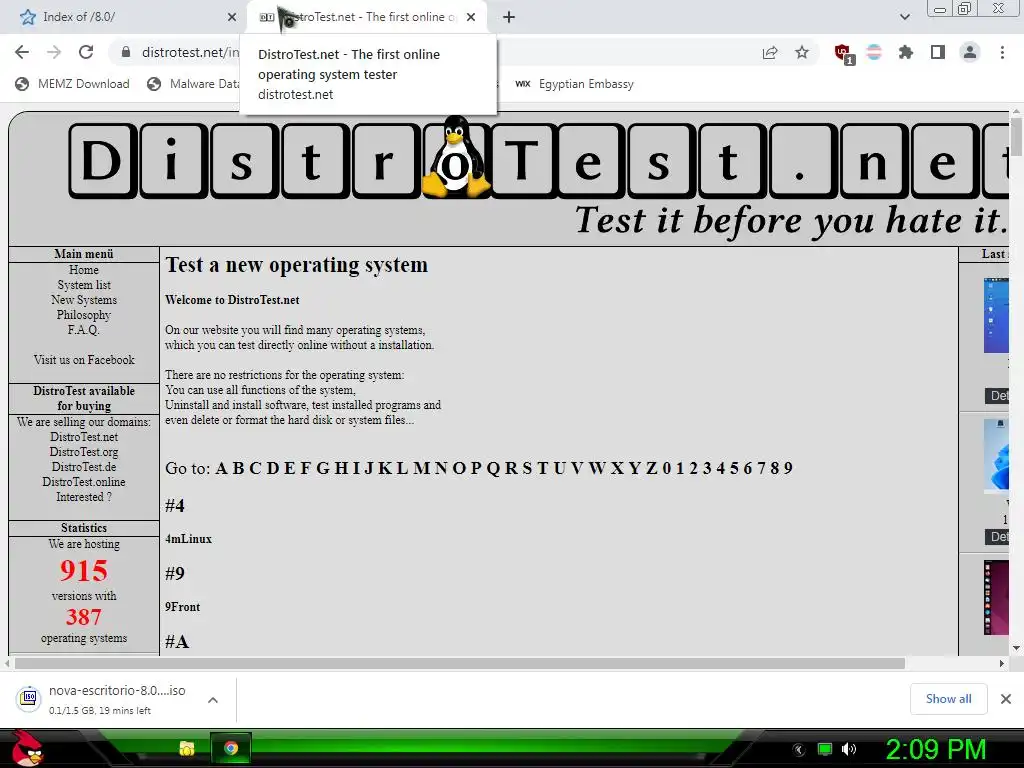The height and width of the screenshot is (768, 1024).
Task: Open a new tab with the plus button
Action: (509, 17)
